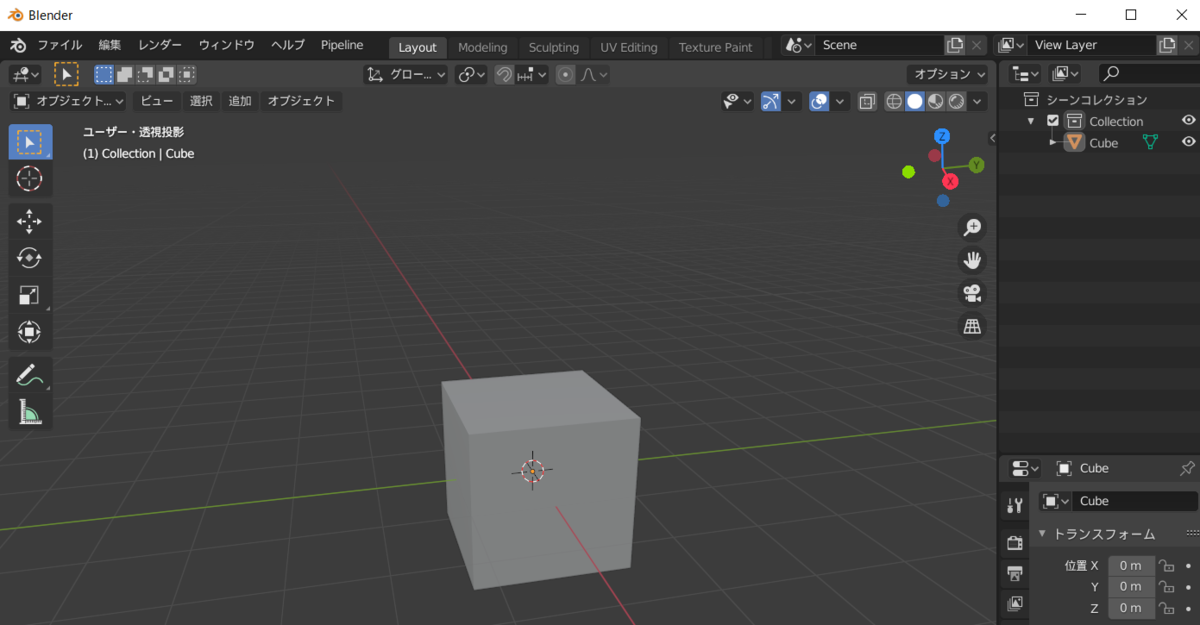This screenshot has width=1200, height=625.
Task: Hide the Cube with its eye icon
Action: pos(1188,142)
